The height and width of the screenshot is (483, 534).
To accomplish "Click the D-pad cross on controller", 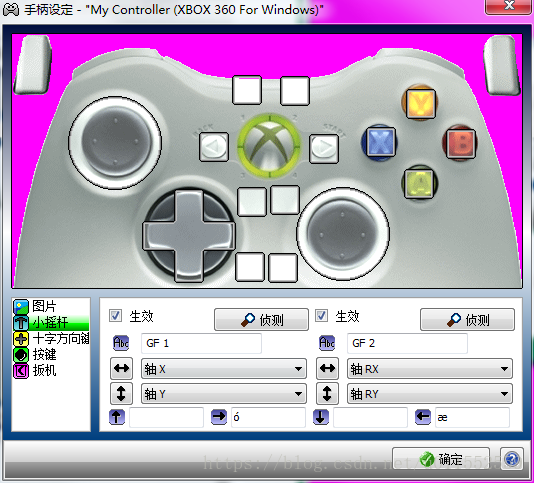I will coord(189,235).
